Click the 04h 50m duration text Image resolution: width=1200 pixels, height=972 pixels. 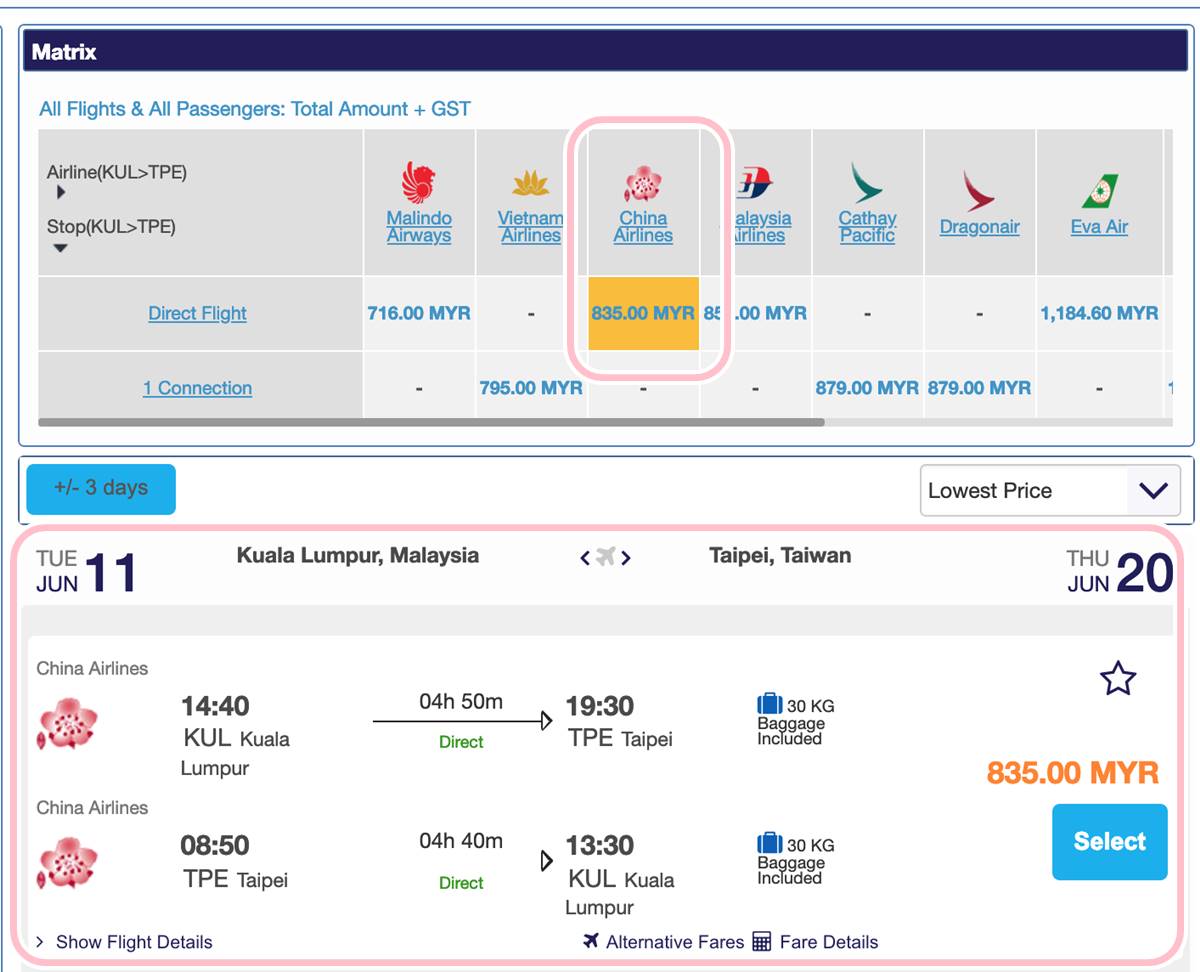tap(461, 702)
